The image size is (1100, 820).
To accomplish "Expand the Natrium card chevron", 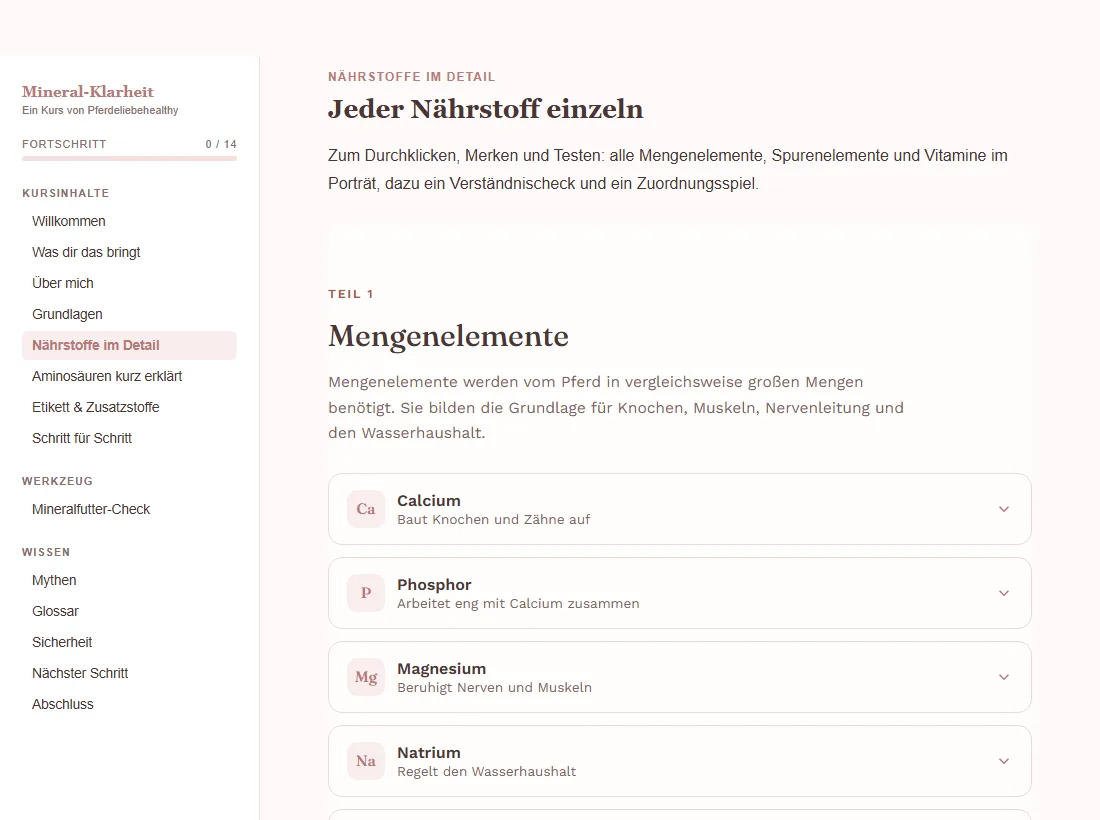I will pyautogui.click(x=1004, y=761).
